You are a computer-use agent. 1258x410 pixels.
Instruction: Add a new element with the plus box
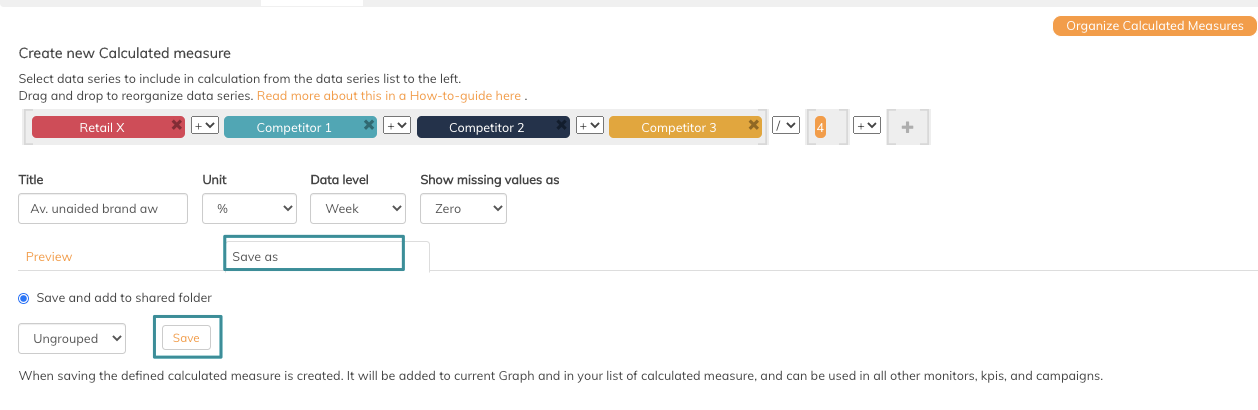(908, 127)
